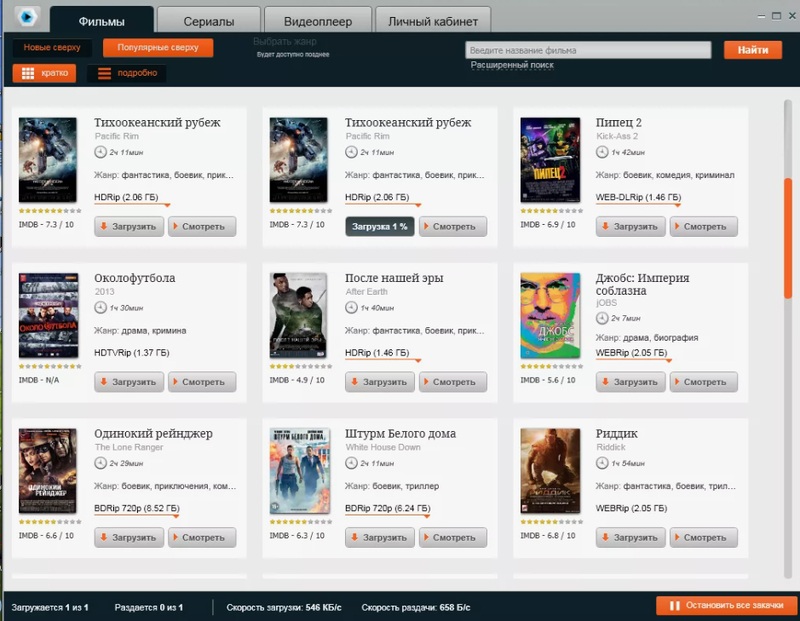Switch to the Личный кабинет tab
The height and width of the screenshot is (621, 800).
pyautogui.click(x=433, y=19)
